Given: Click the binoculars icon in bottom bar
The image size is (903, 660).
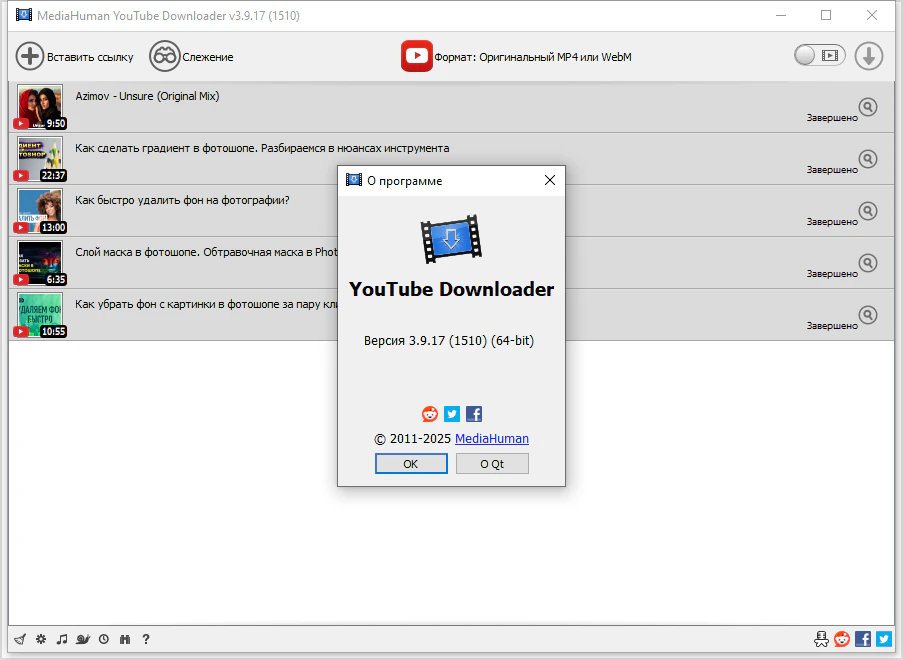Looking at the screenshot, I should [x=125, y=639].
